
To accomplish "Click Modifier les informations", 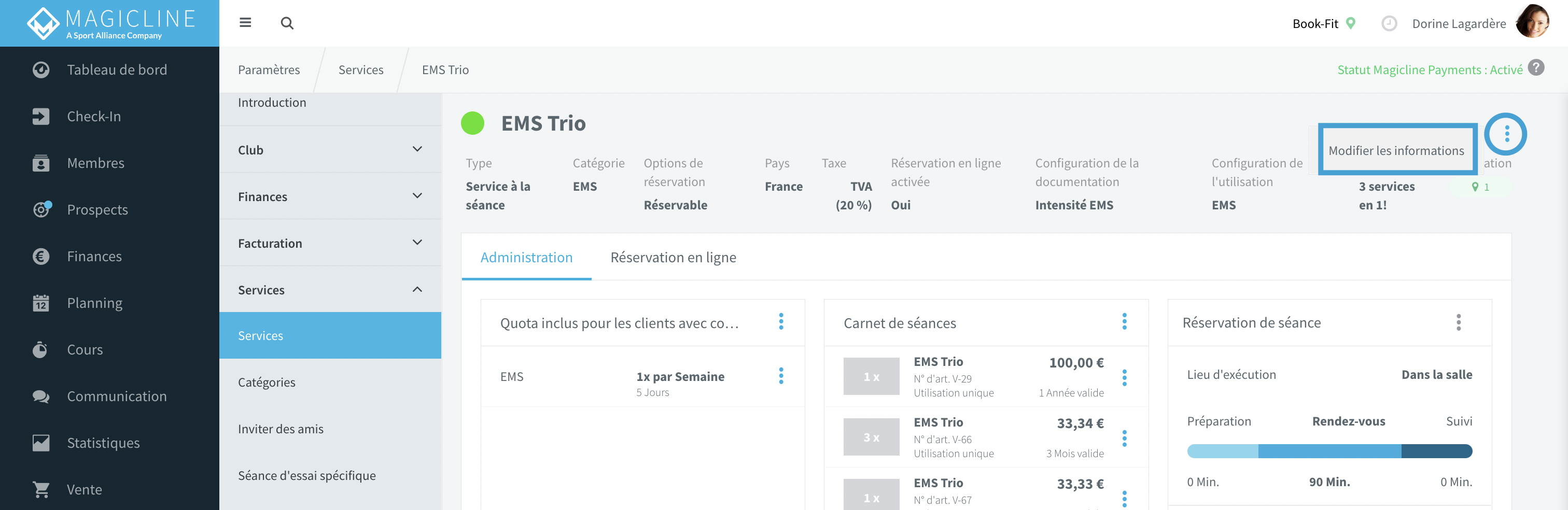I will (x=1396, y=150).
